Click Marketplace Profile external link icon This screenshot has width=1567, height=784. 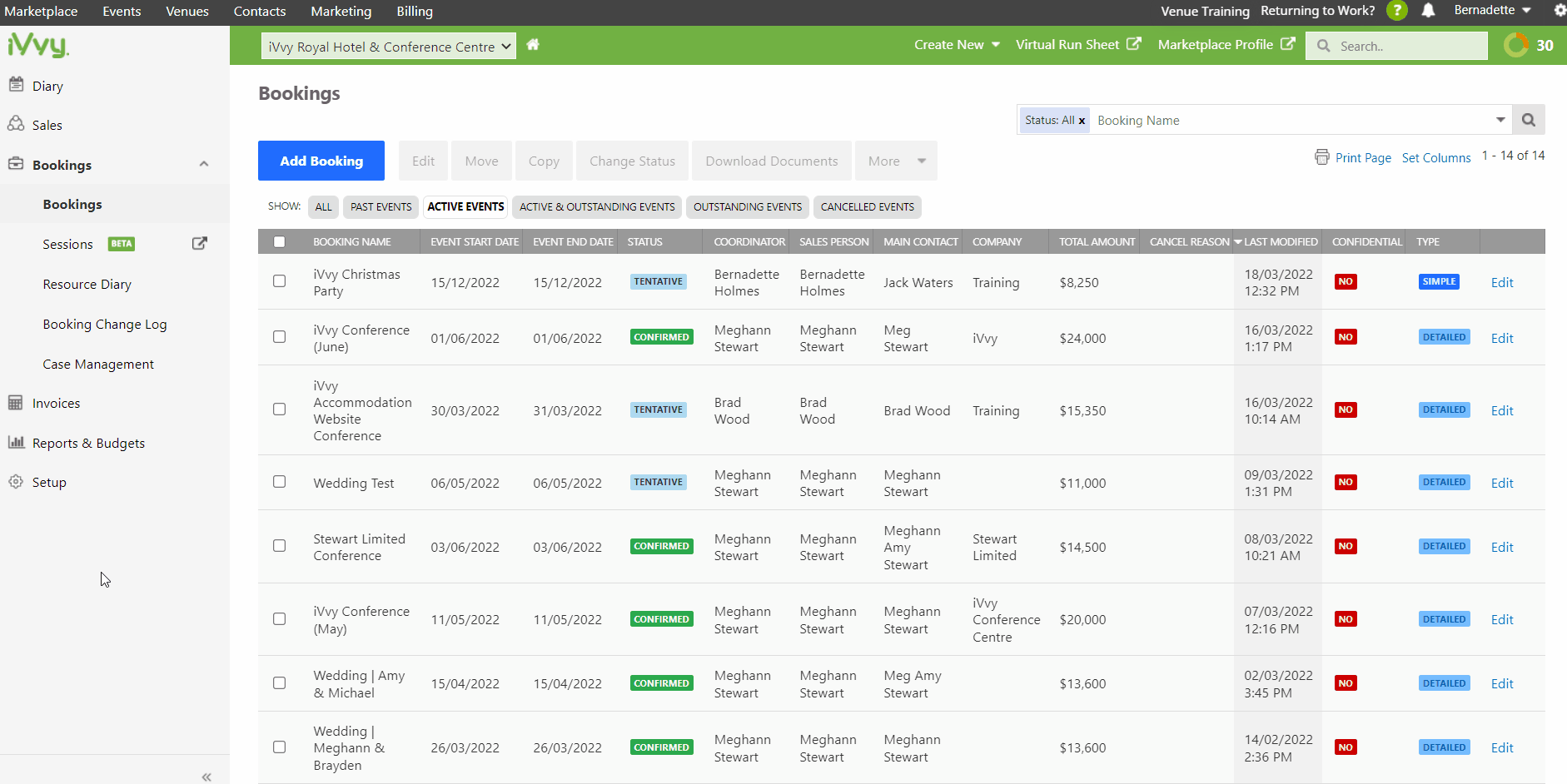[x=1288, y=44]
